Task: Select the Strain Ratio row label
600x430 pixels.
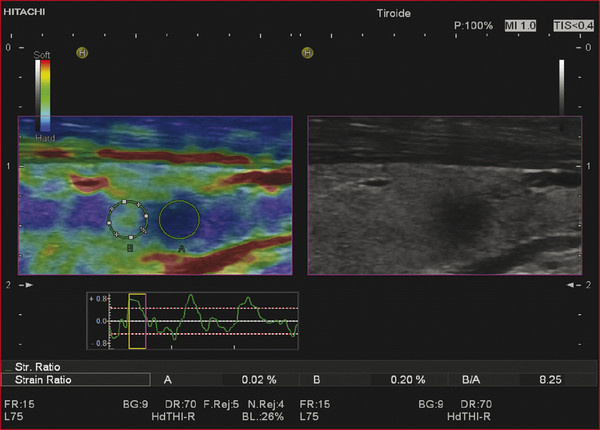Action: click(42, 380)
